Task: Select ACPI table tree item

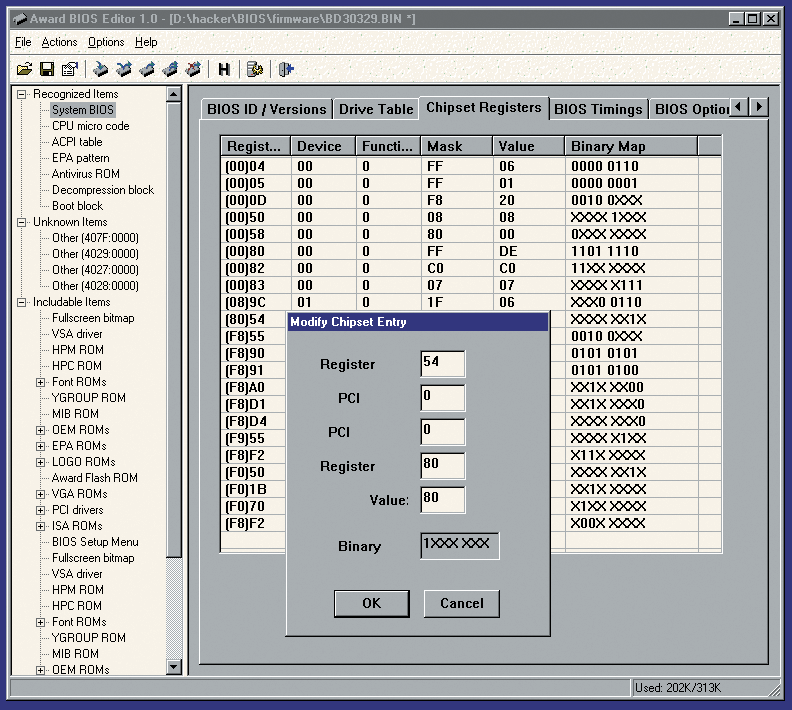Action: click(x=77, y=142)
